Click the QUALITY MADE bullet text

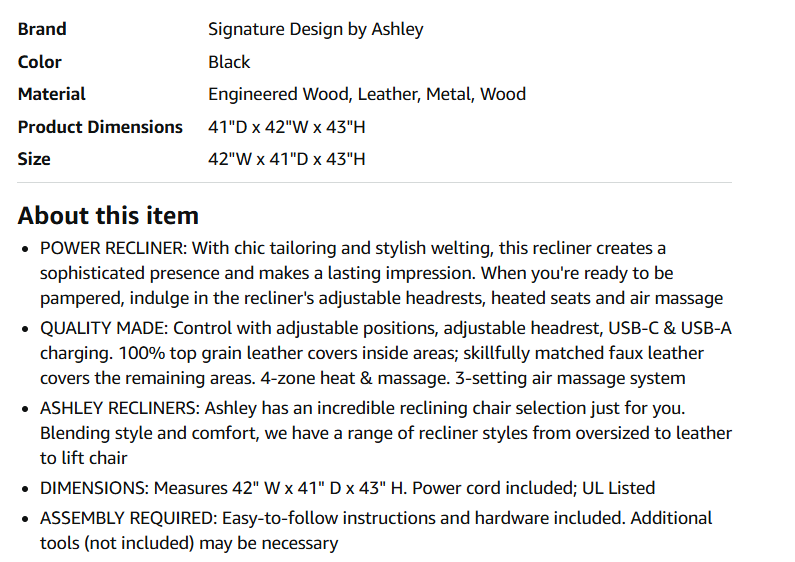[x=386, y=353]
